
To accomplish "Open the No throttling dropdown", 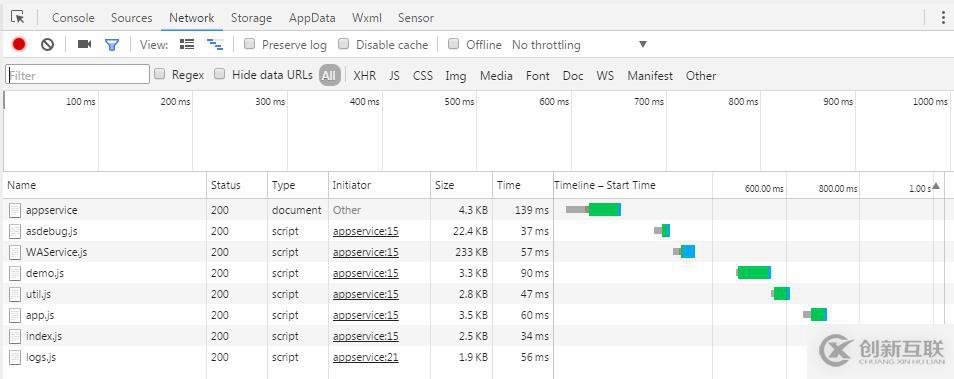I will [580, 44].
